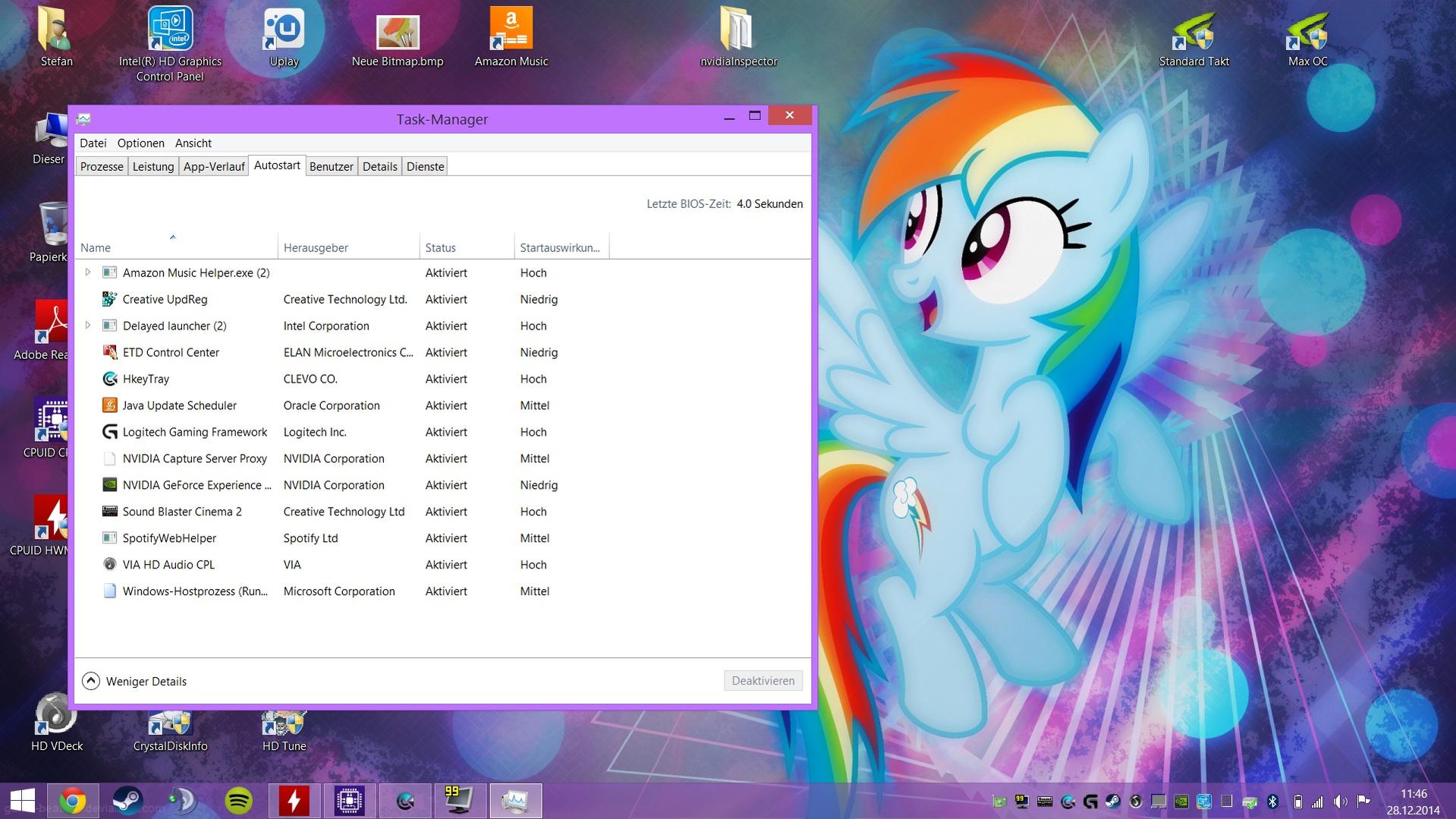Launch the CrystalDiskInfo shortcut

pyautogui.click(x=170, y=730)
